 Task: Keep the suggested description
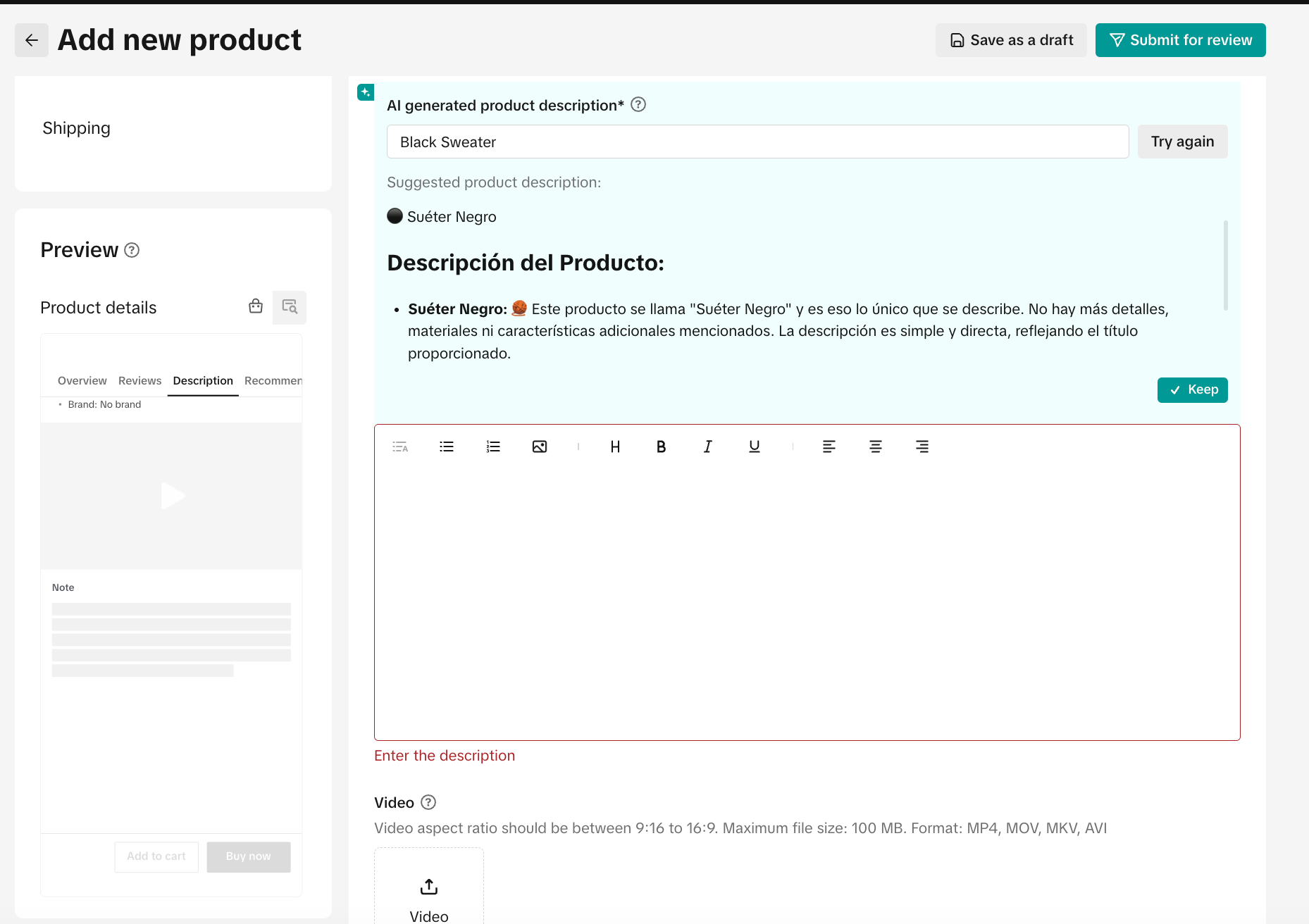[x=1192, y=390]
